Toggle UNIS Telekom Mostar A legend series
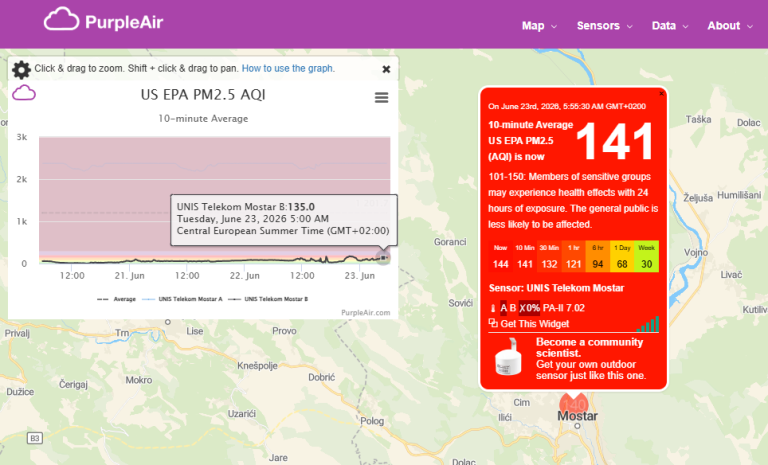This screenshot has width=768, height=465. point(182,299)
